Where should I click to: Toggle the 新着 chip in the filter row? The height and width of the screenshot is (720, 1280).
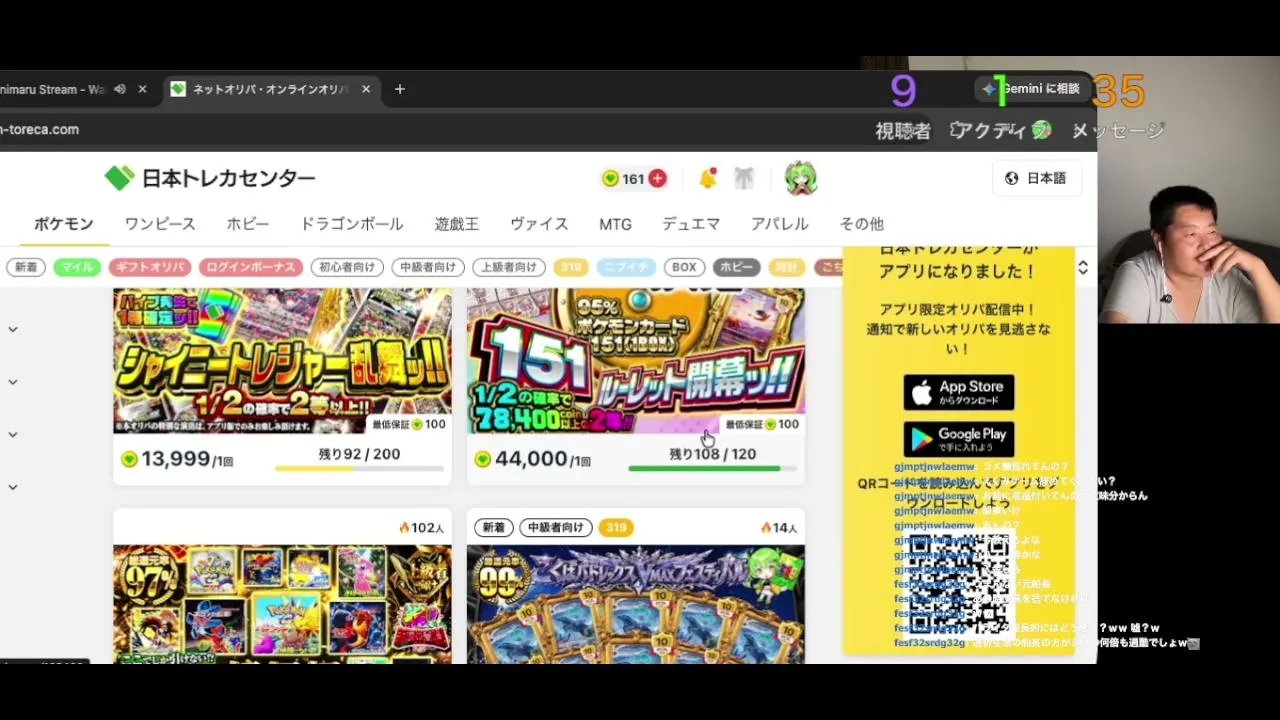point(26,267)
